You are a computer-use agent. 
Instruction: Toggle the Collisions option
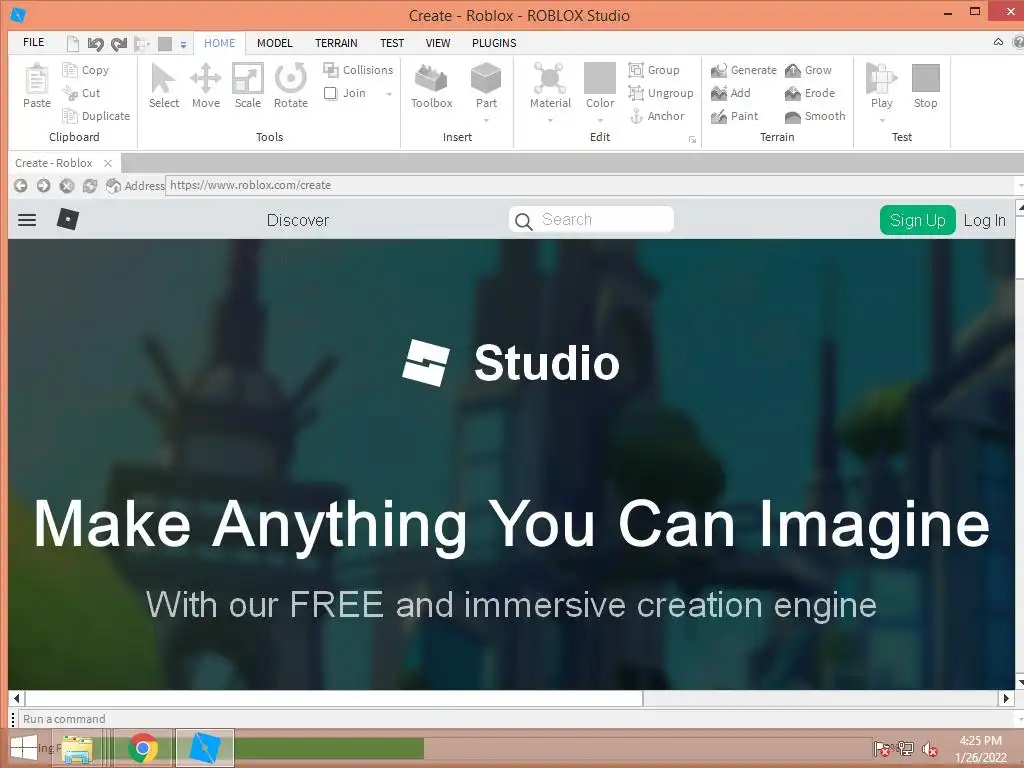pyautogui.click(x=358, y=70)
